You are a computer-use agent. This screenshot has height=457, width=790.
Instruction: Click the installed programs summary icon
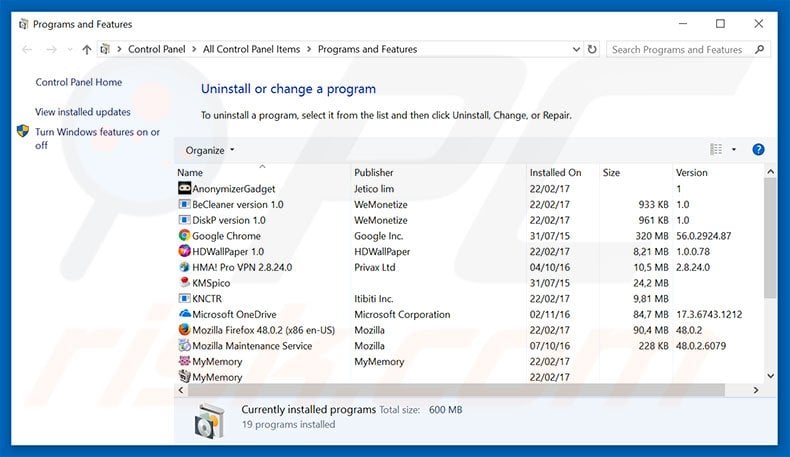tap(209, 421)
